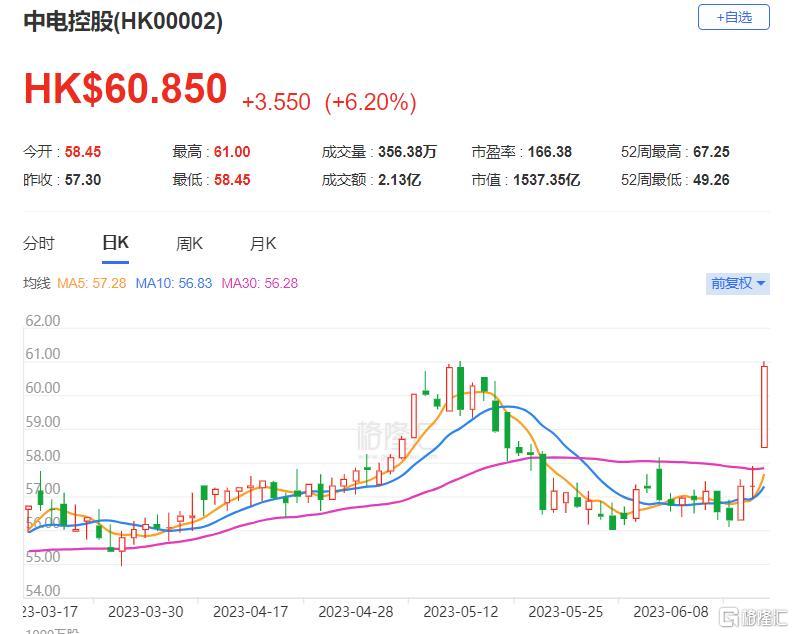The width and height of the screenshot is (794, 634).
Task: Switch to the 分时 chart tab
Action: point(39,243)
